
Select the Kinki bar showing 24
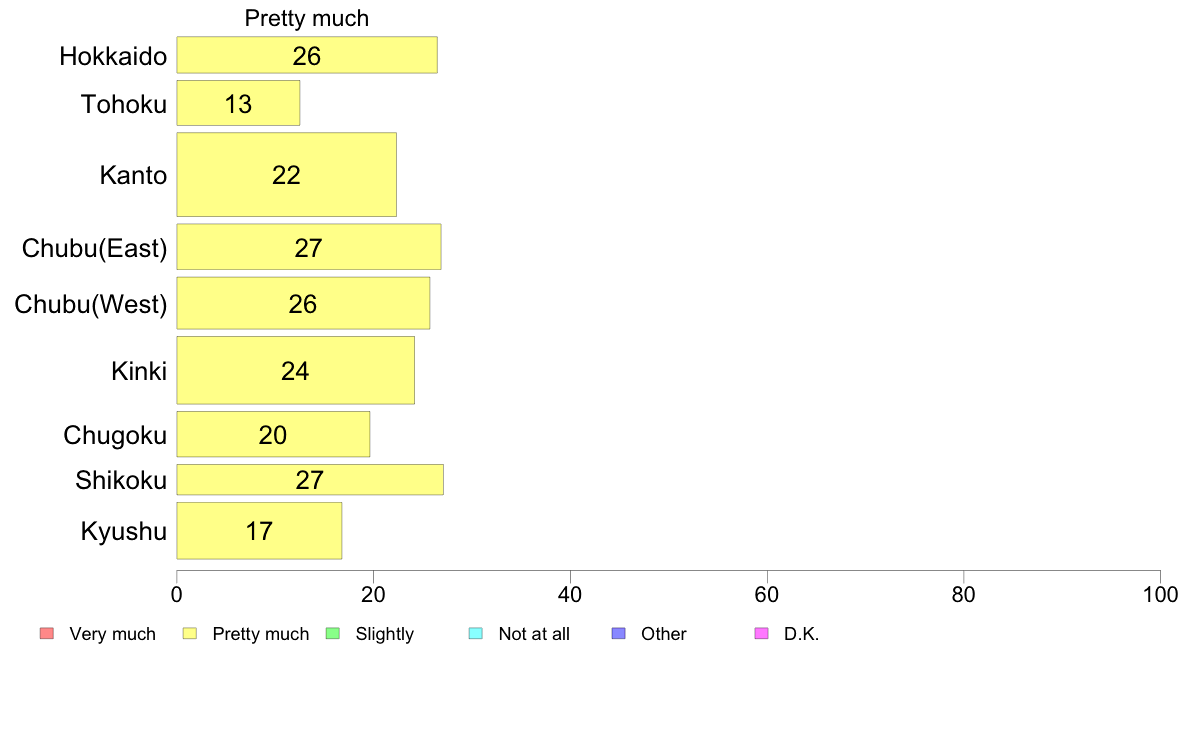click(x=295, y=371)
